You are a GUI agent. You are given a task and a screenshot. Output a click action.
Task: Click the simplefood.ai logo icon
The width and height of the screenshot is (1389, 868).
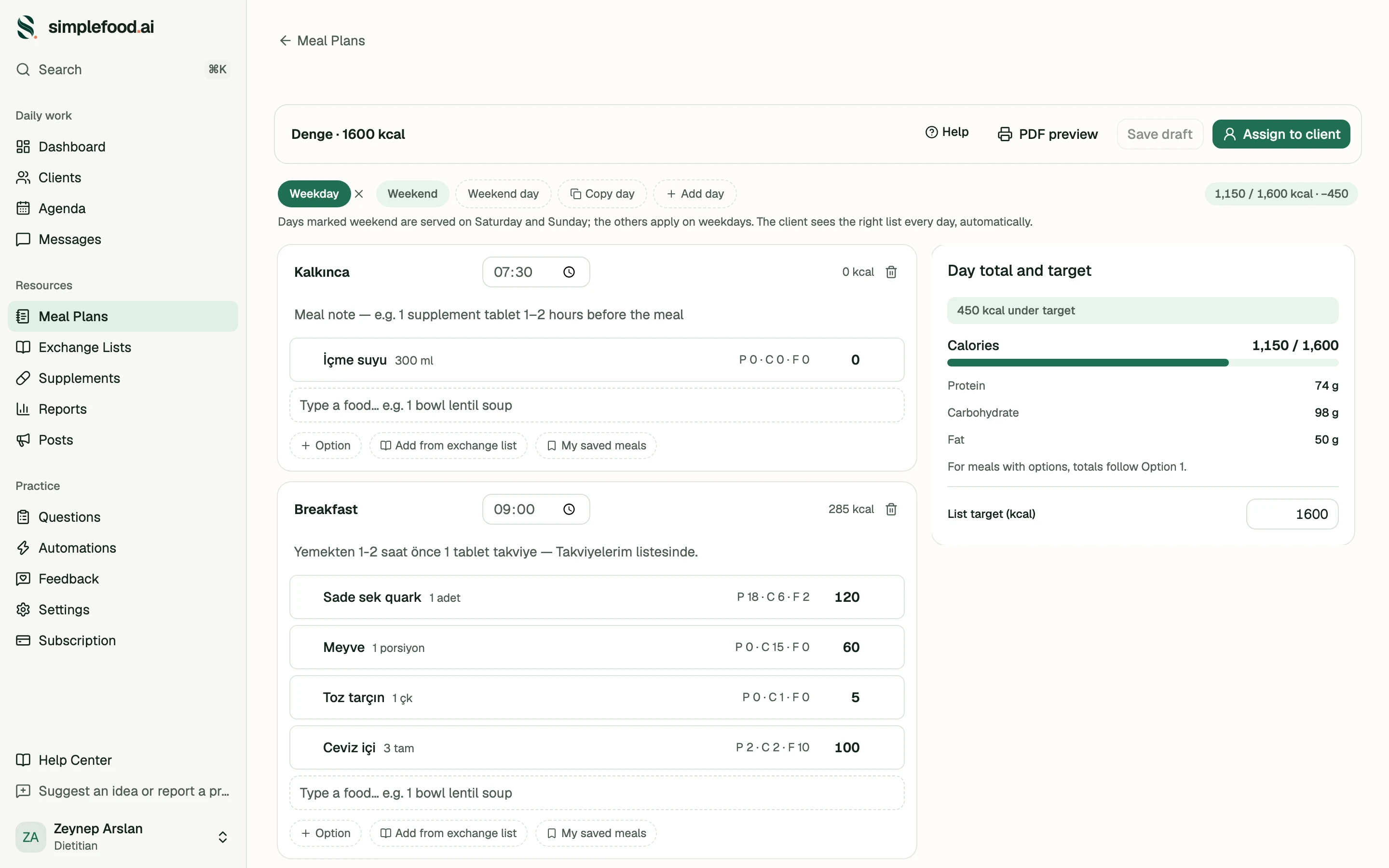[27, 27]
